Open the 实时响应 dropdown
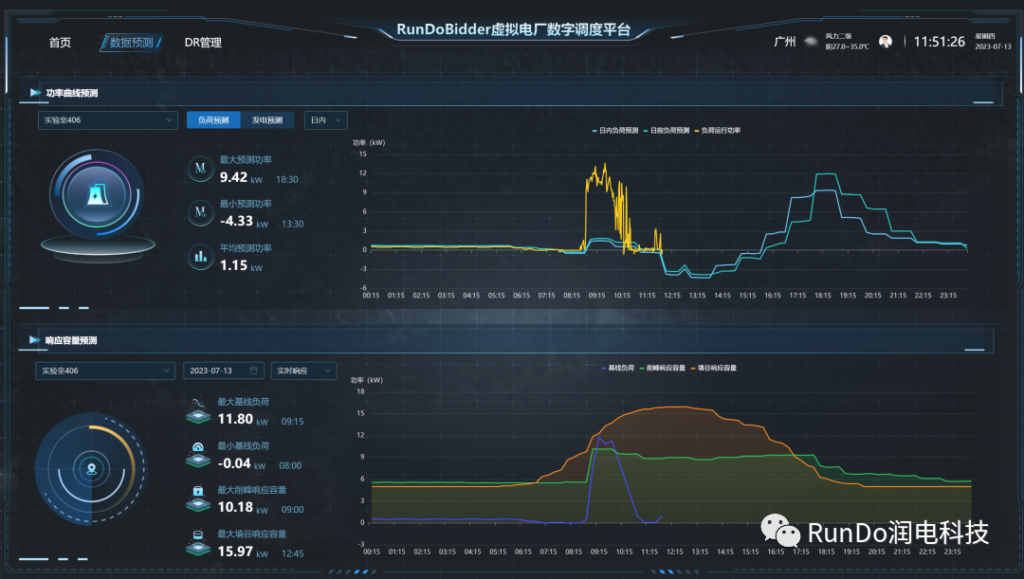 pyautogui.click(x=304, y=371)
